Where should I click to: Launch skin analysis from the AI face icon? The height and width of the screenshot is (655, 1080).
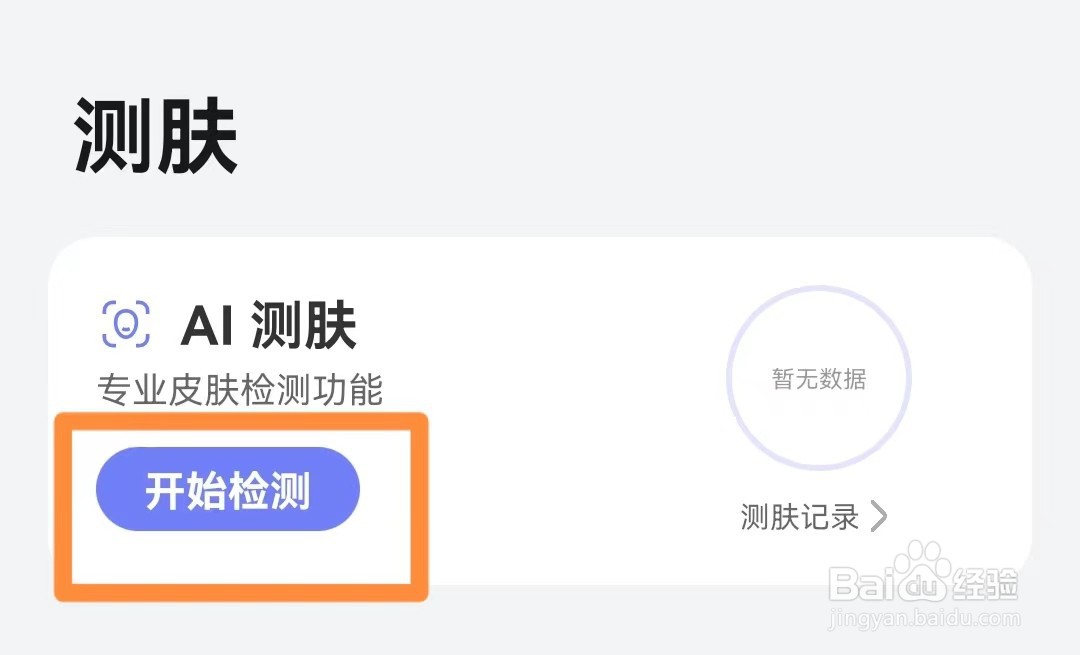tap(125, 322)
